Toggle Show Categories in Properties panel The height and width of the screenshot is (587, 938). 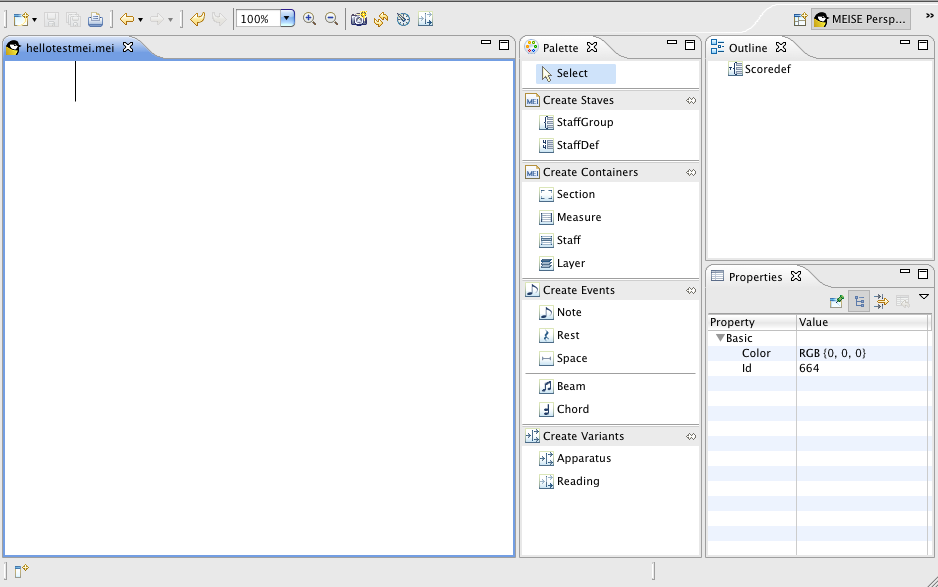tap(859, 301)
